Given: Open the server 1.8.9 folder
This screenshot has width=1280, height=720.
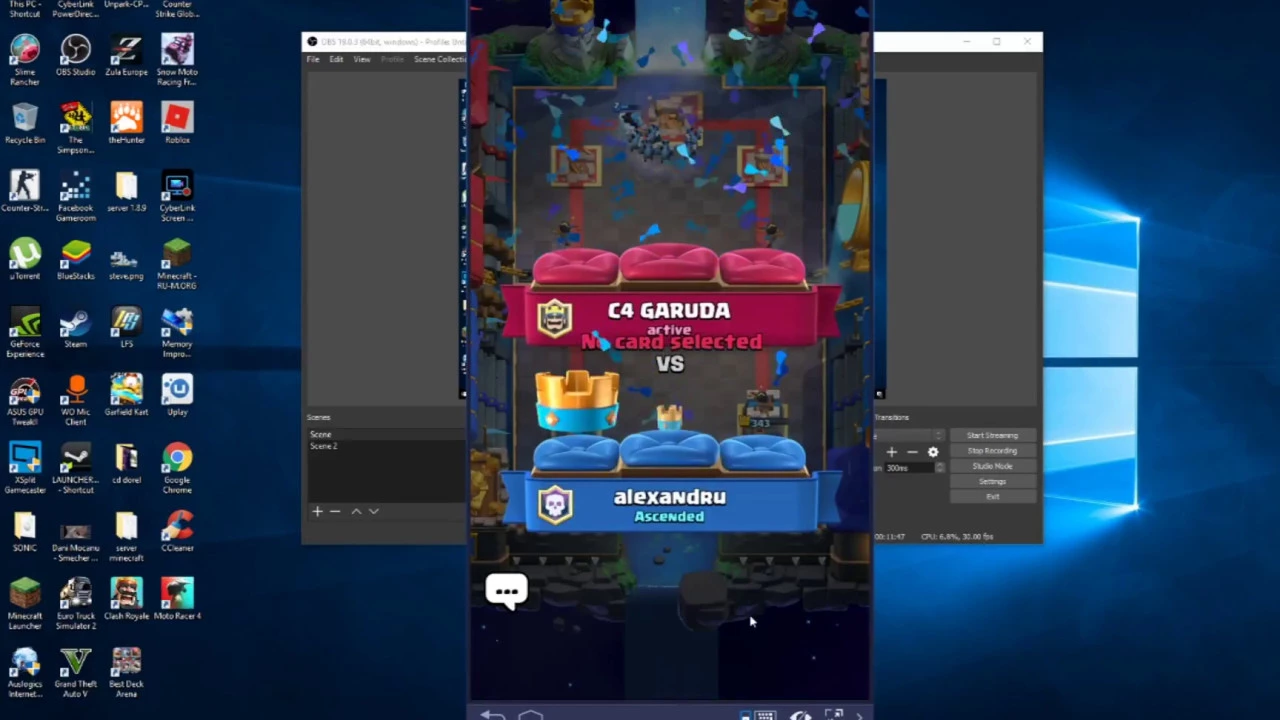Looking at the screenshot, I should click(x=126, y=191).
